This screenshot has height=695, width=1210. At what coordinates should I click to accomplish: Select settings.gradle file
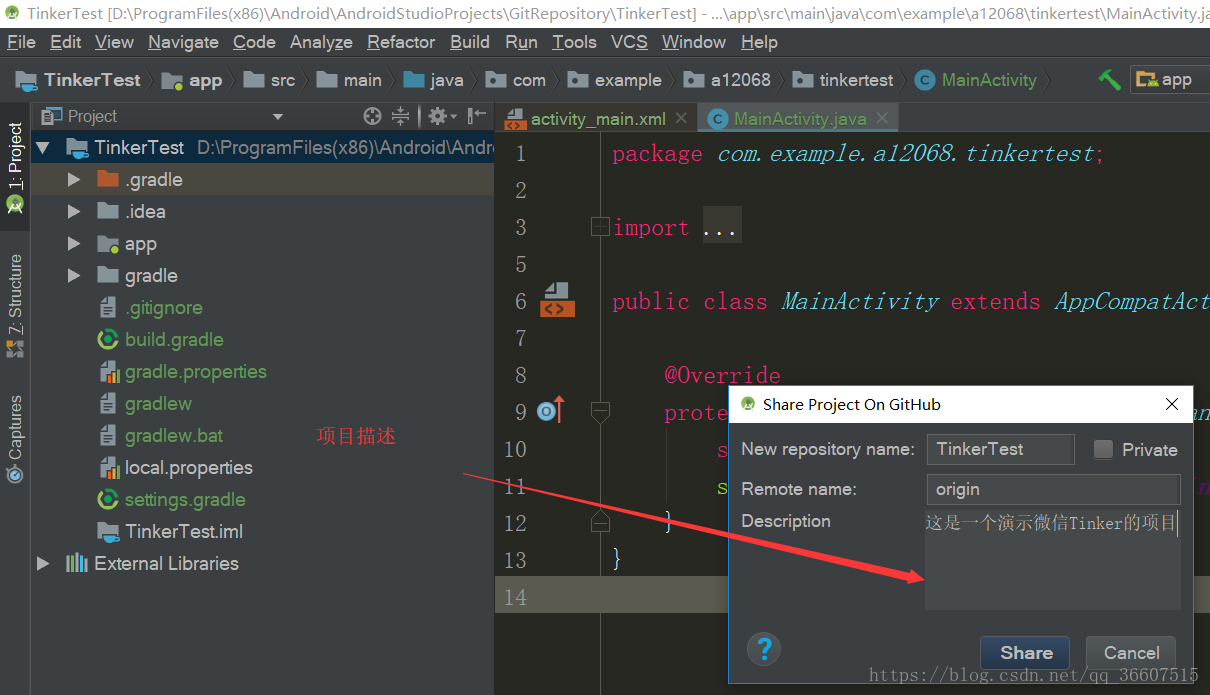click(184, 500)
